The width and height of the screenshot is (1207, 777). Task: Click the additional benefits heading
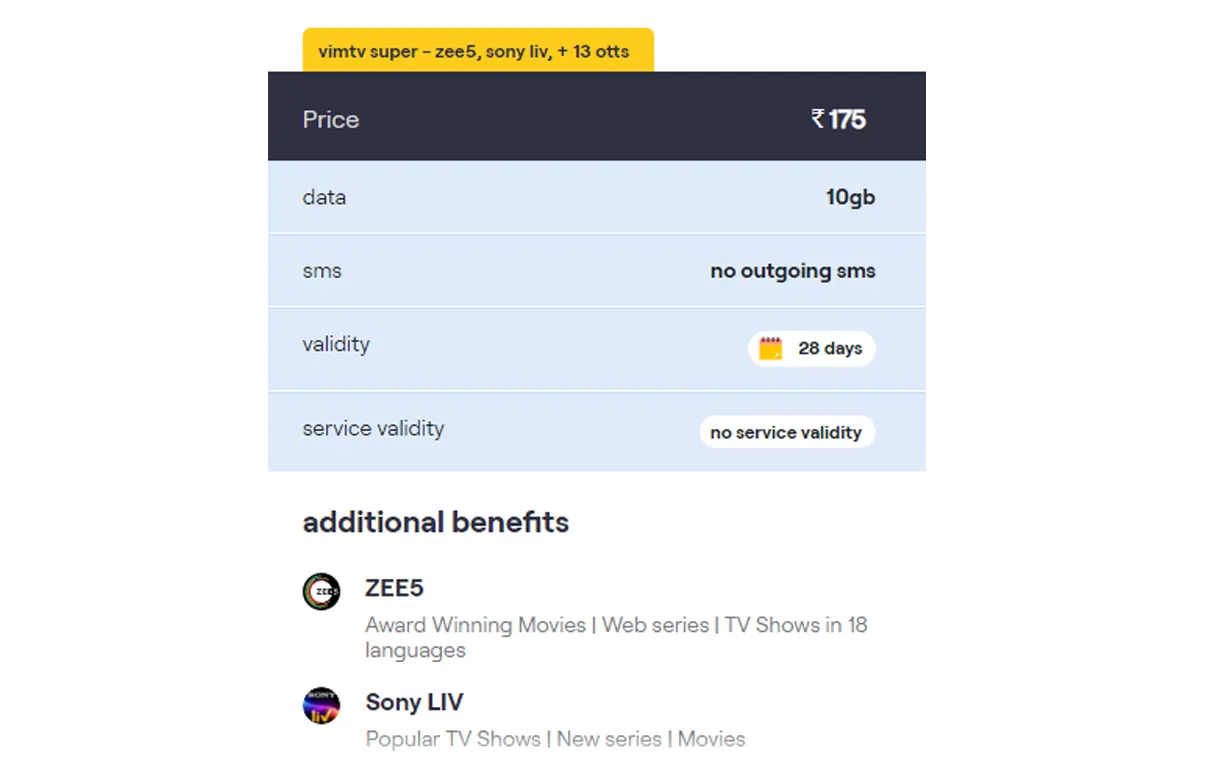pyautogui.click(x=436, y=522)
